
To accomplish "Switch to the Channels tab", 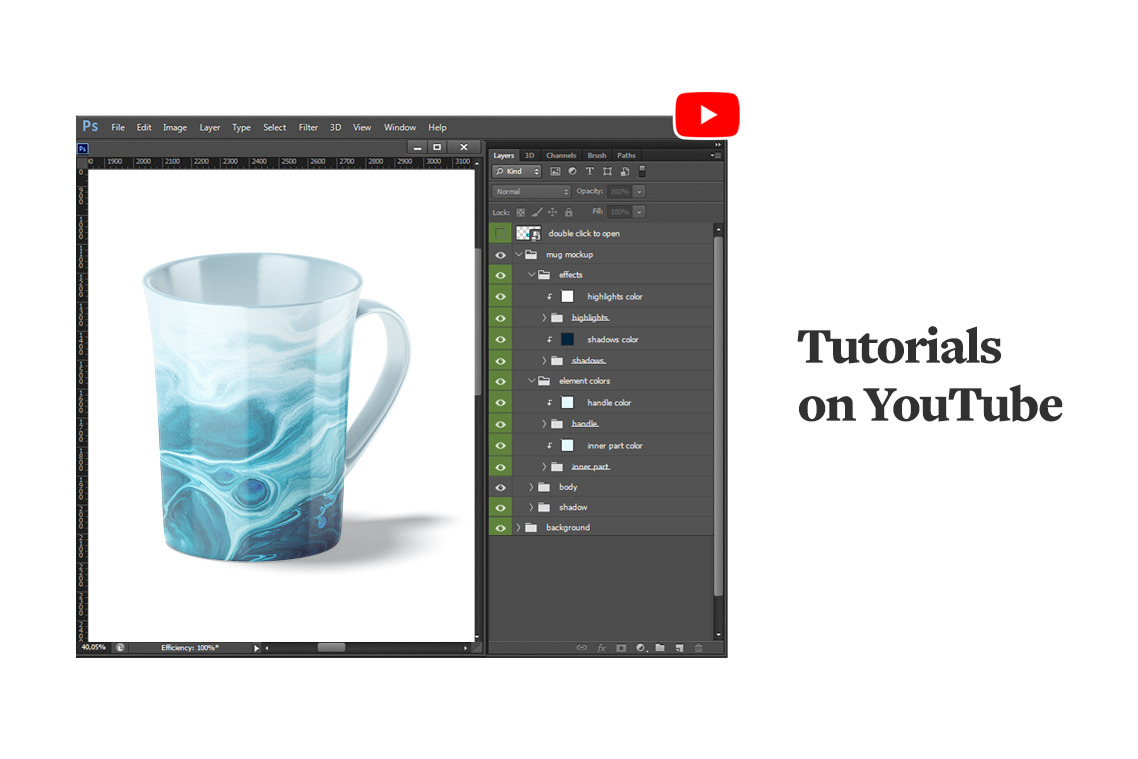I will pos(561,155).
